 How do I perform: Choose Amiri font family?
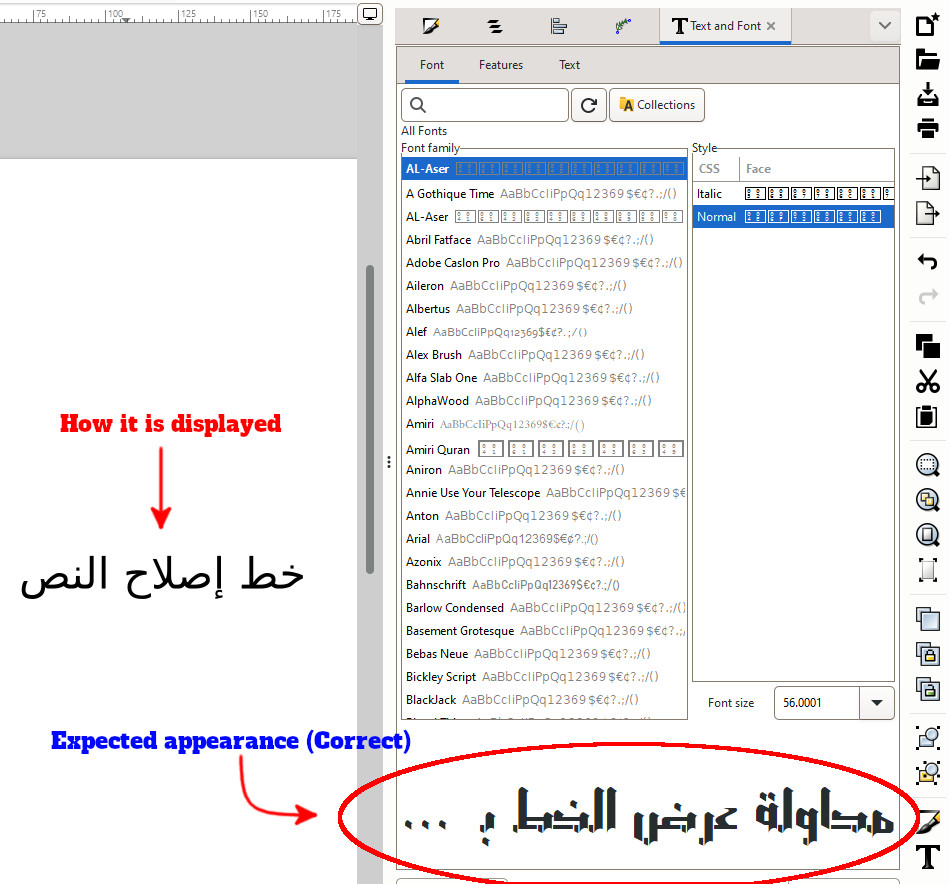point(544,424)
